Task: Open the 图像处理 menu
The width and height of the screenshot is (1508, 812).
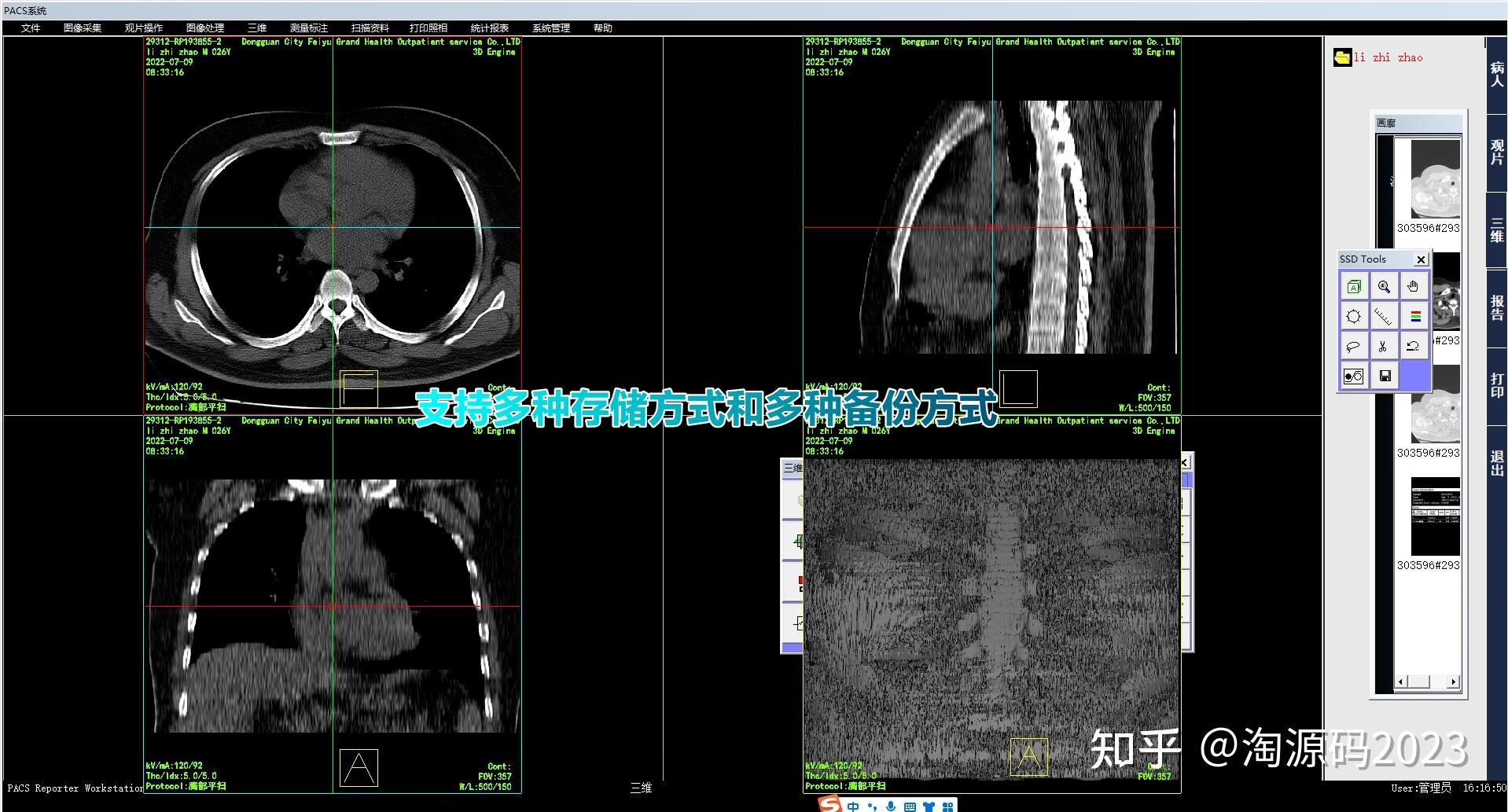Action: (x=205, y=28)
